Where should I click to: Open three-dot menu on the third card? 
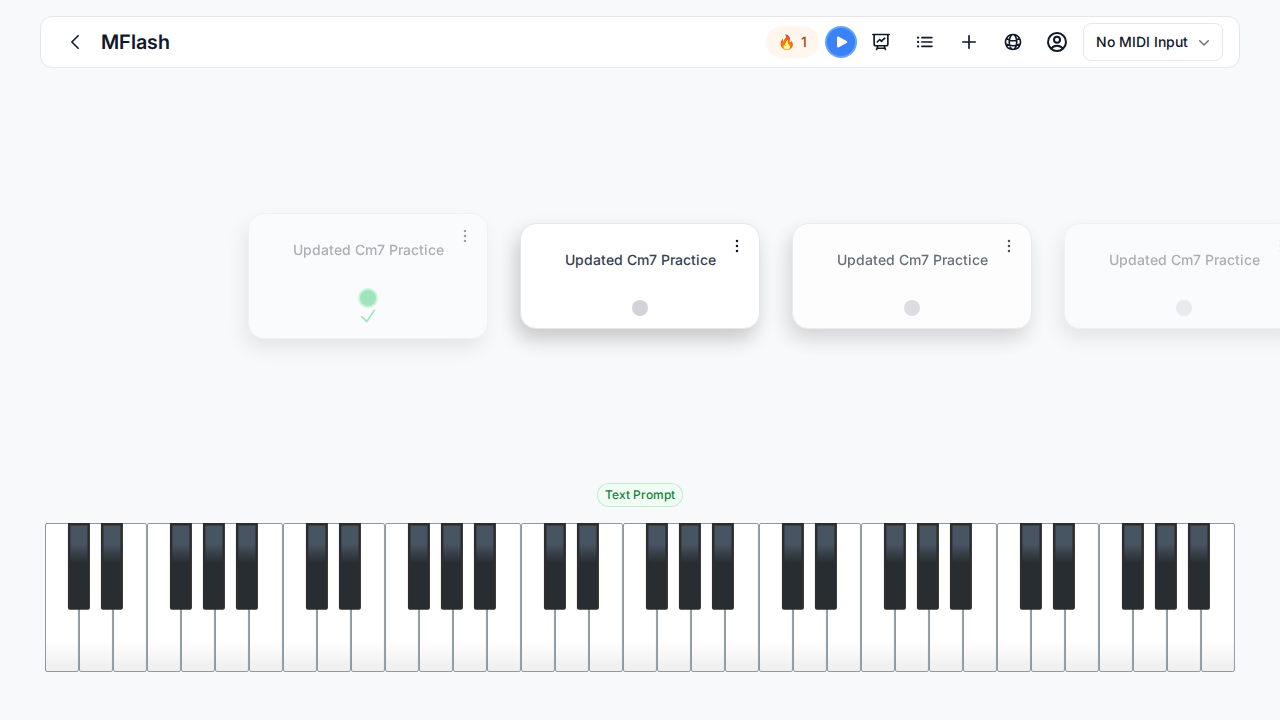pos(1009,246)
